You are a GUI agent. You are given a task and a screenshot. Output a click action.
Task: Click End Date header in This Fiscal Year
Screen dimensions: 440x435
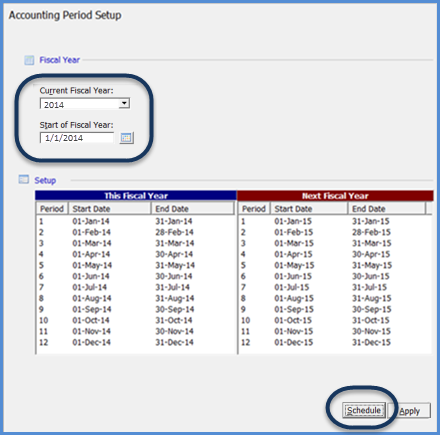click(193, 209)
